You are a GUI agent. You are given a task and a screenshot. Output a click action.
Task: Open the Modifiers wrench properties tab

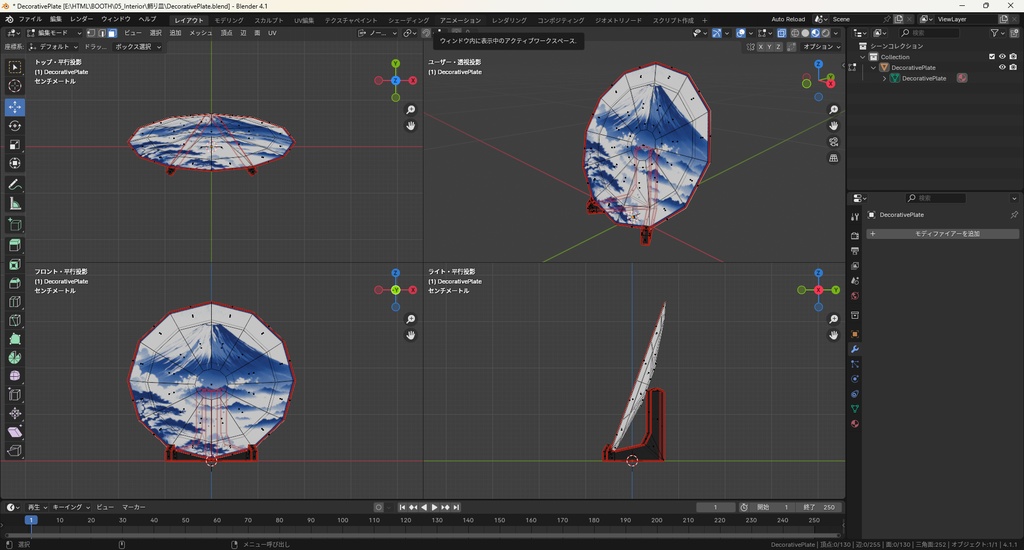855,348
